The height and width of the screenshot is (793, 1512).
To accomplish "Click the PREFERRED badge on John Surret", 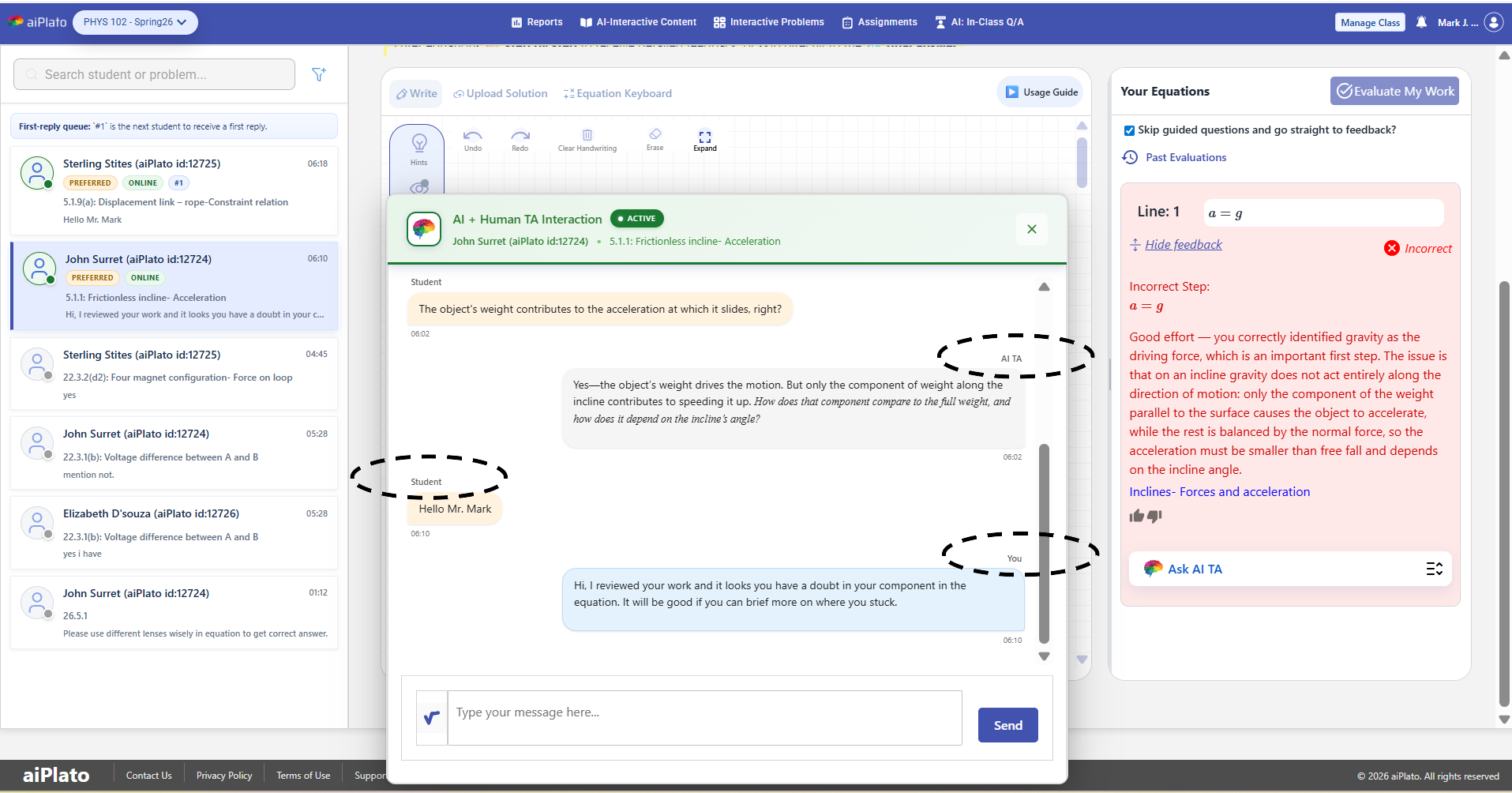I will [x=92, y=278].
